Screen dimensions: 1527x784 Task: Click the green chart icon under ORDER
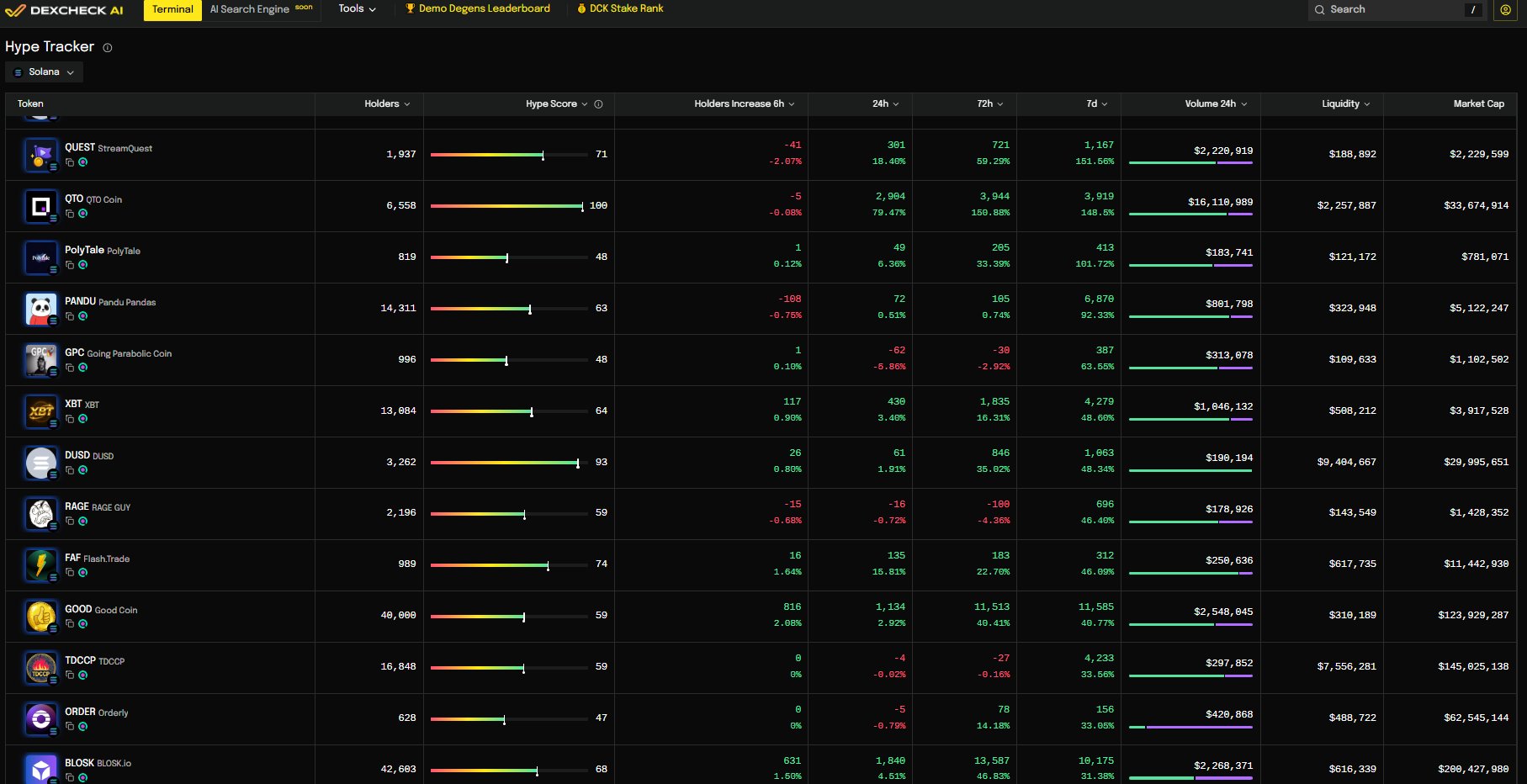coord(82,727)
